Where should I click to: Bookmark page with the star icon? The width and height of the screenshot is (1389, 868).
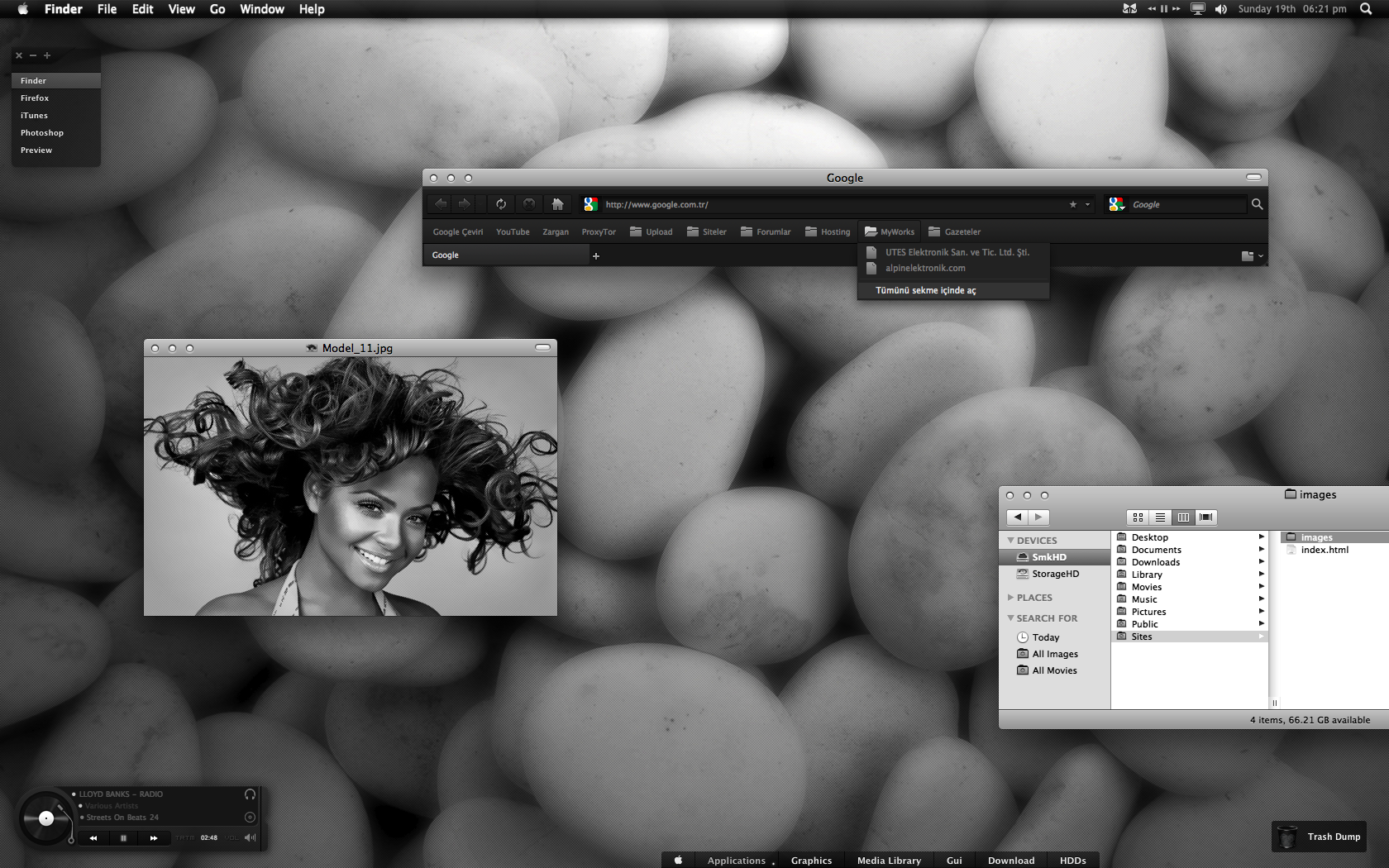1073,204
